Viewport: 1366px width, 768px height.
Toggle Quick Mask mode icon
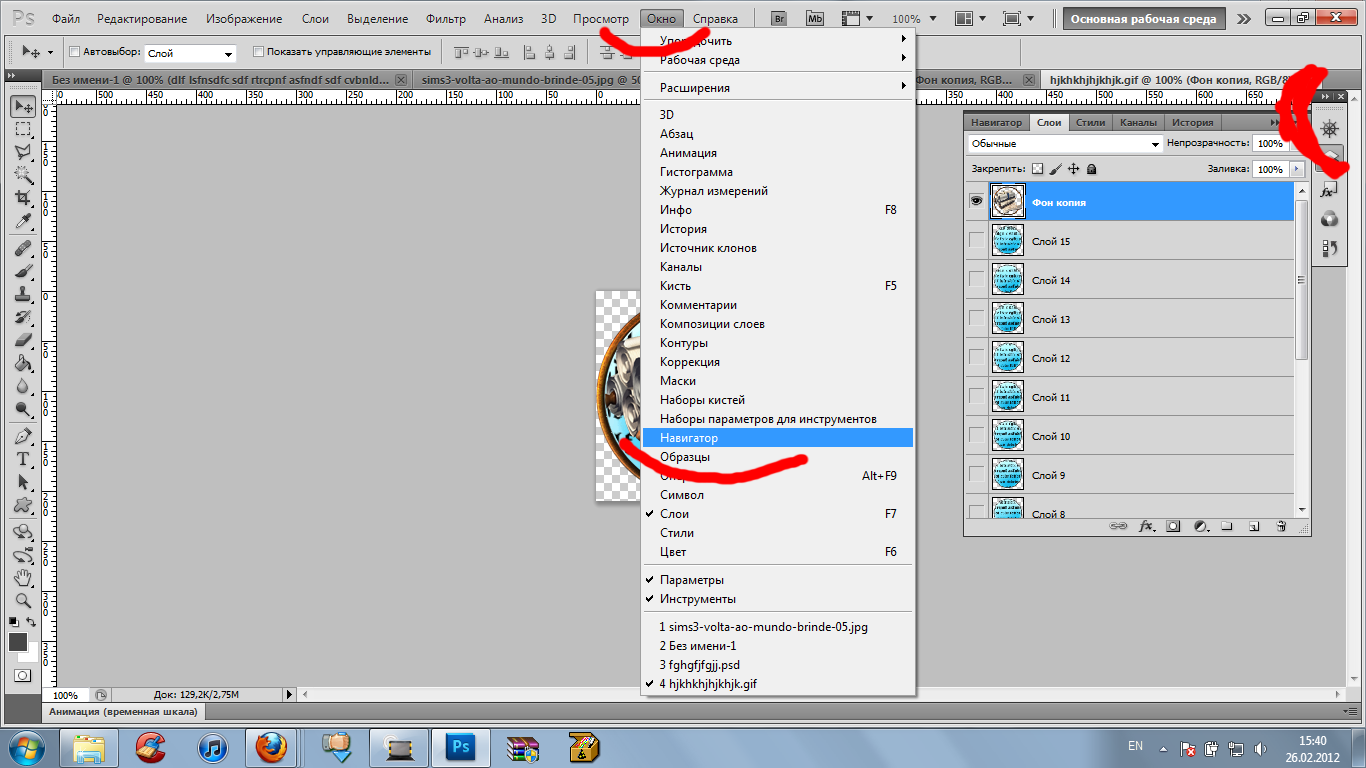click(23, 676)
